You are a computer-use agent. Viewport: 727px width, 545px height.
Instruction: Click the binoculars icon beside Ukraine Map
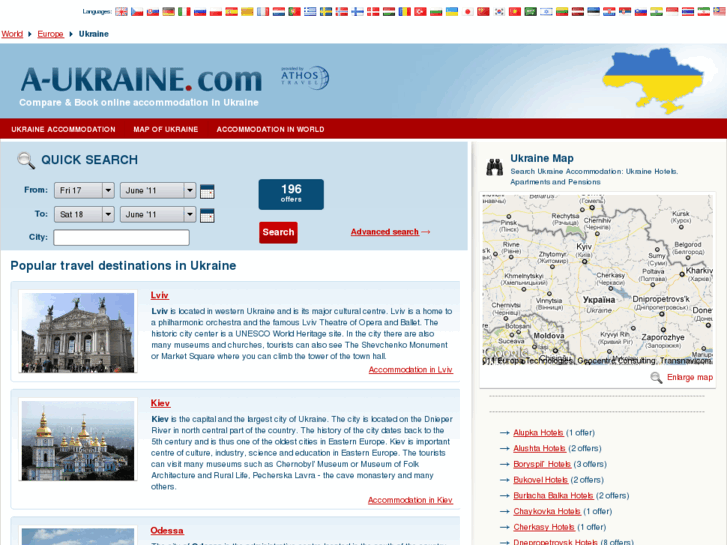point(495,167)
